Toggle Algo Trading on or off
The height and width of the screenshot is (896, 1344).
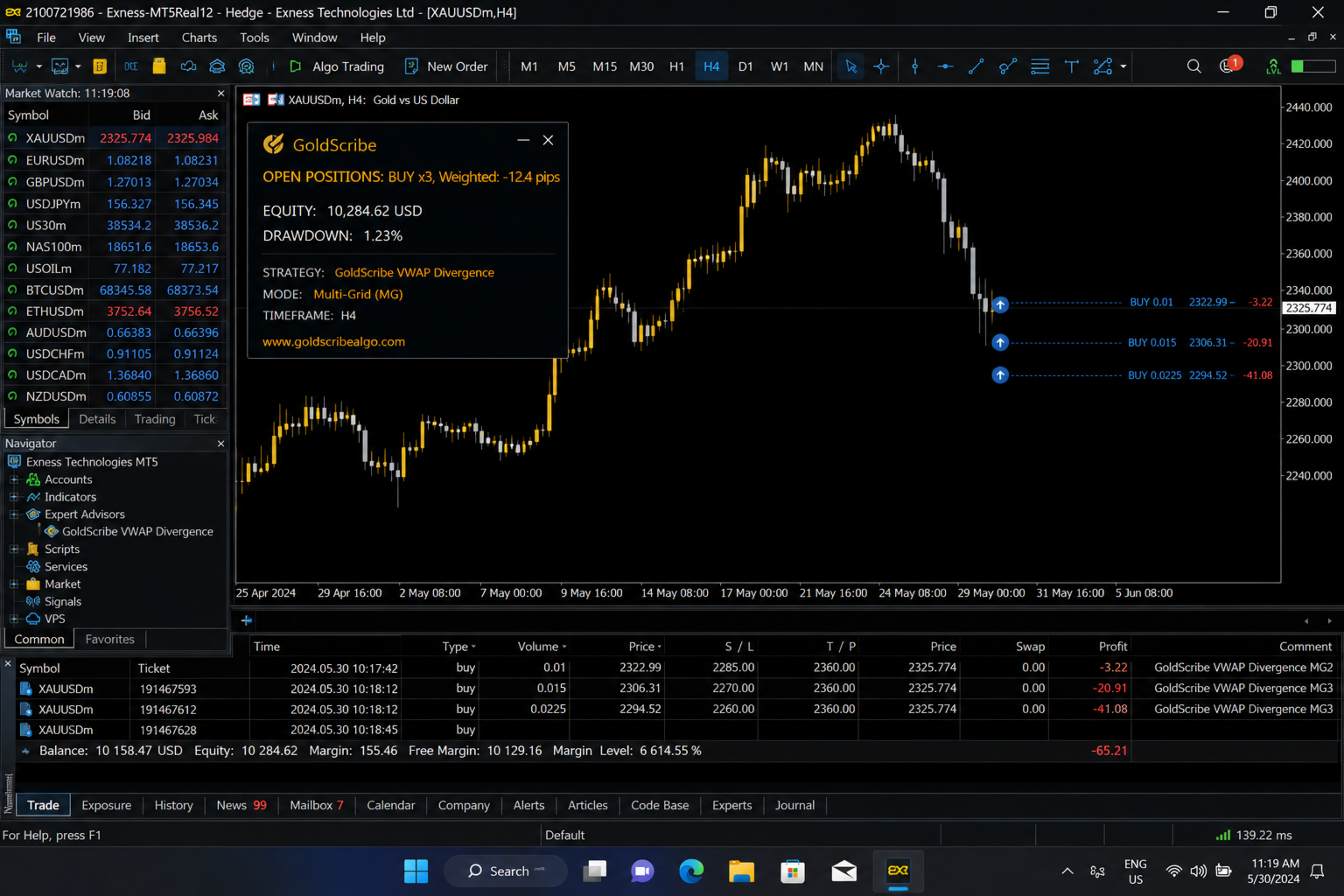(337, 66)
